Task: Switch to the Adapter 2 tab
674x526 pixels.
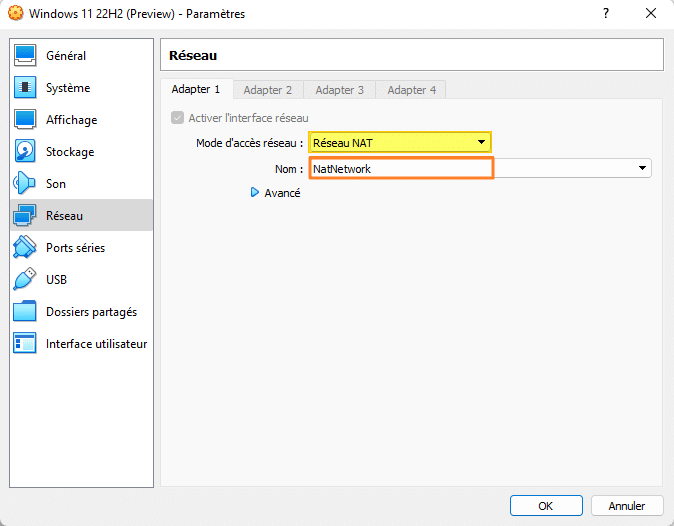Action: (267, 90)
